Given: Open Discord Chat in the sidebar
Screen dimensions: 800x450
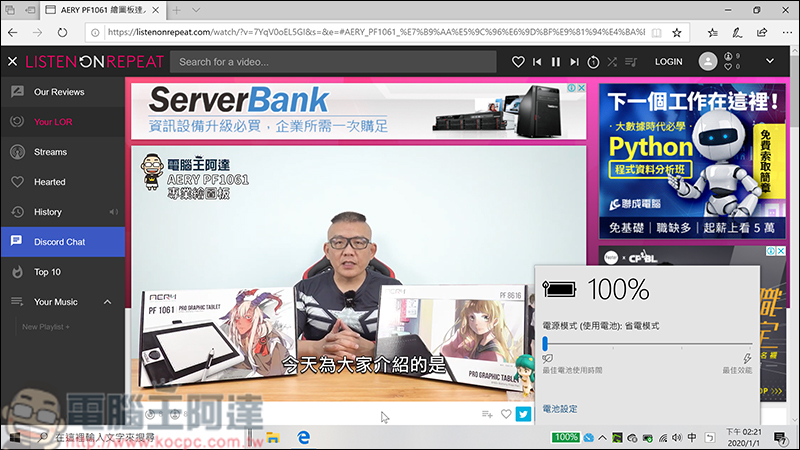Looking at the screenshot, I should 63,242.
